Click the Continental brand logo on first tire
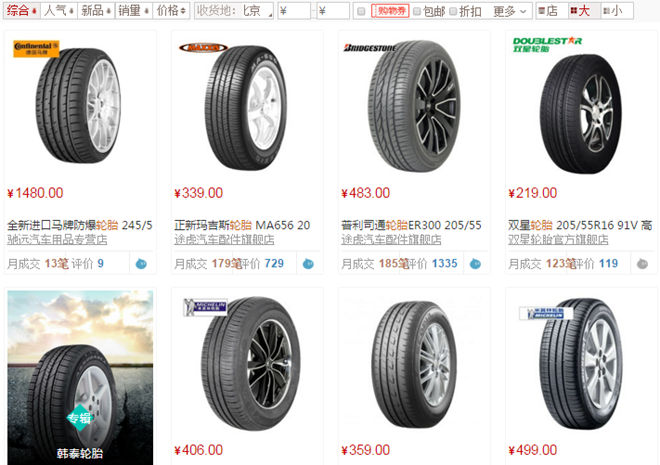 point(36,48)
